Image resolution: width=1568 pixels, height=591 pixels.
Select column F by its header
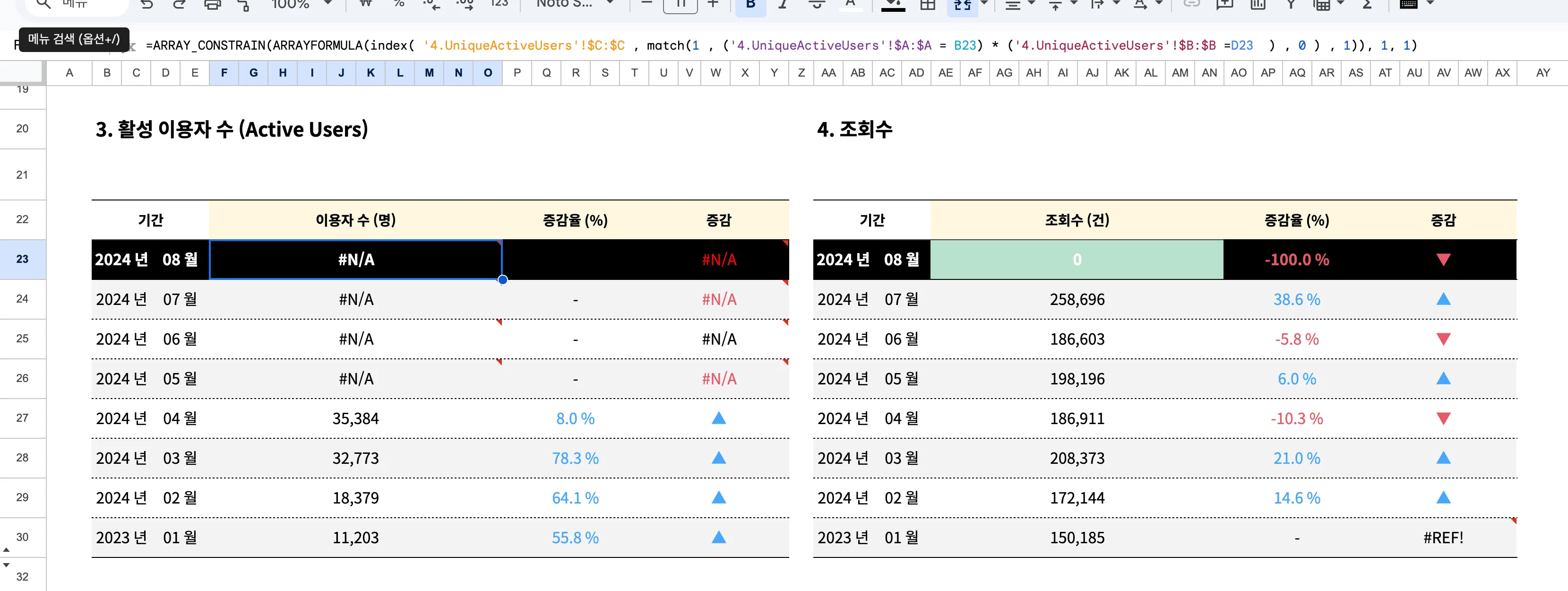point(224,72)
